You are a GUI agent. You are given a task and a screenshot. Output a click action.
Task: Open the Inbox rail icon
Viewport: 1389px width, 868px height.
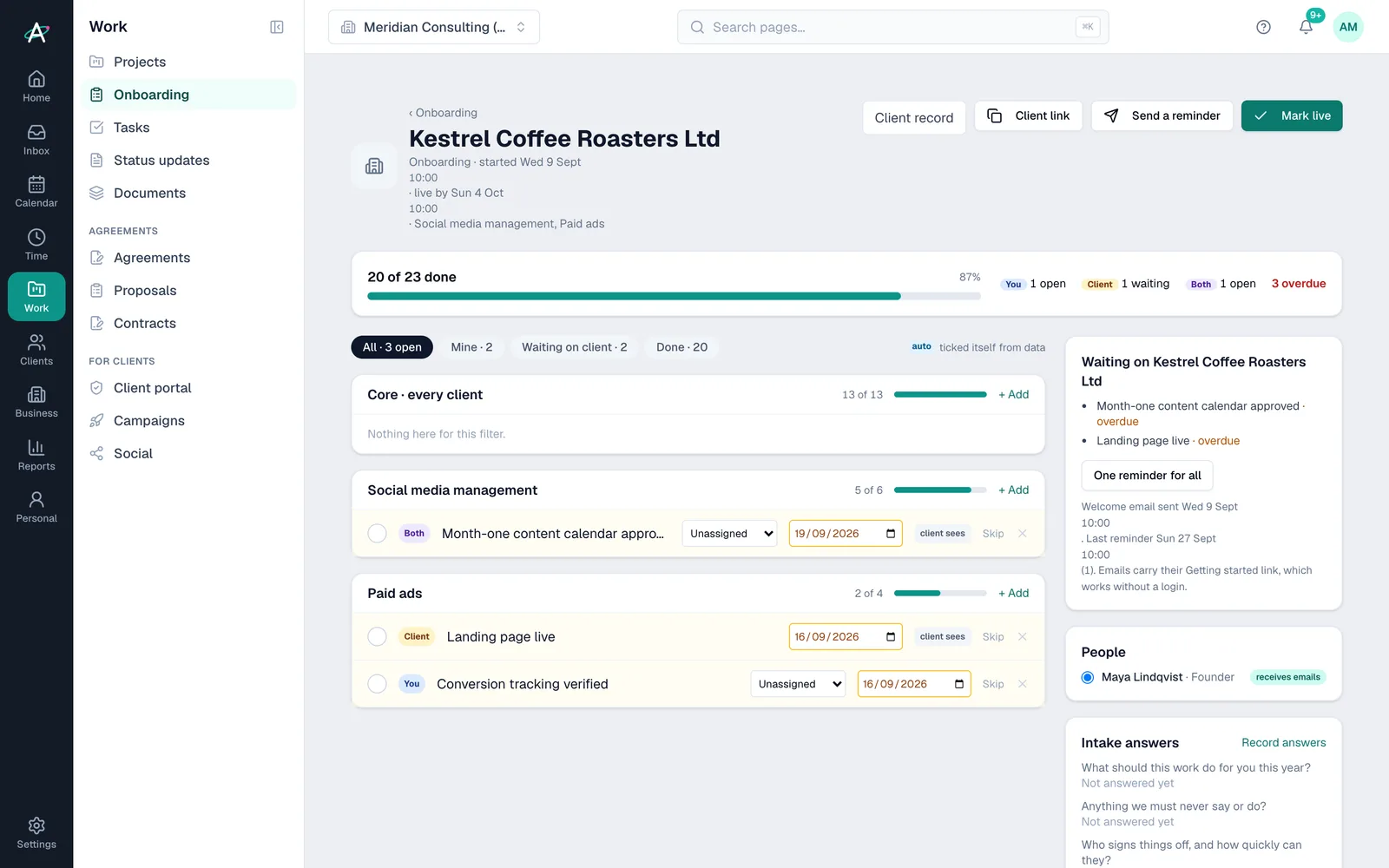[36, 140]
